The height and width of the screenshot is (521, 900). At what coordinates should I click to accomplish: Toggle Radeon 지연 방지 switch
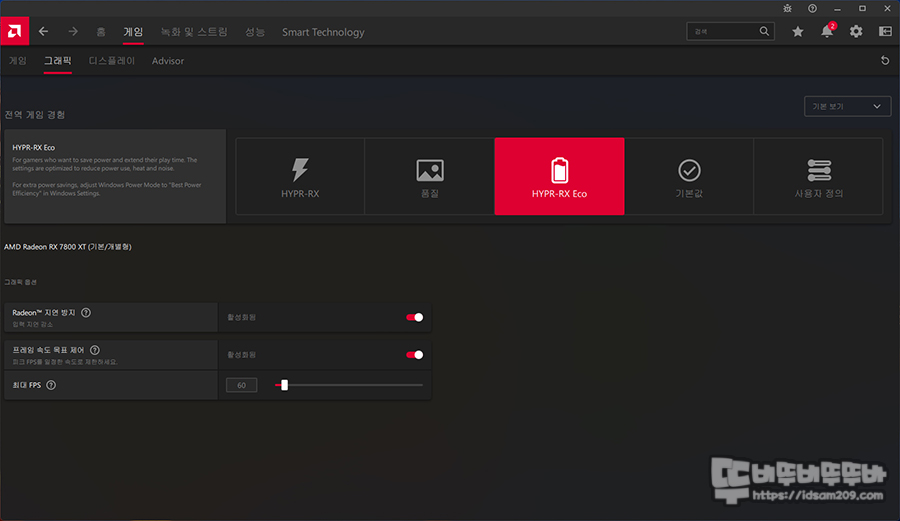point(414,317)
